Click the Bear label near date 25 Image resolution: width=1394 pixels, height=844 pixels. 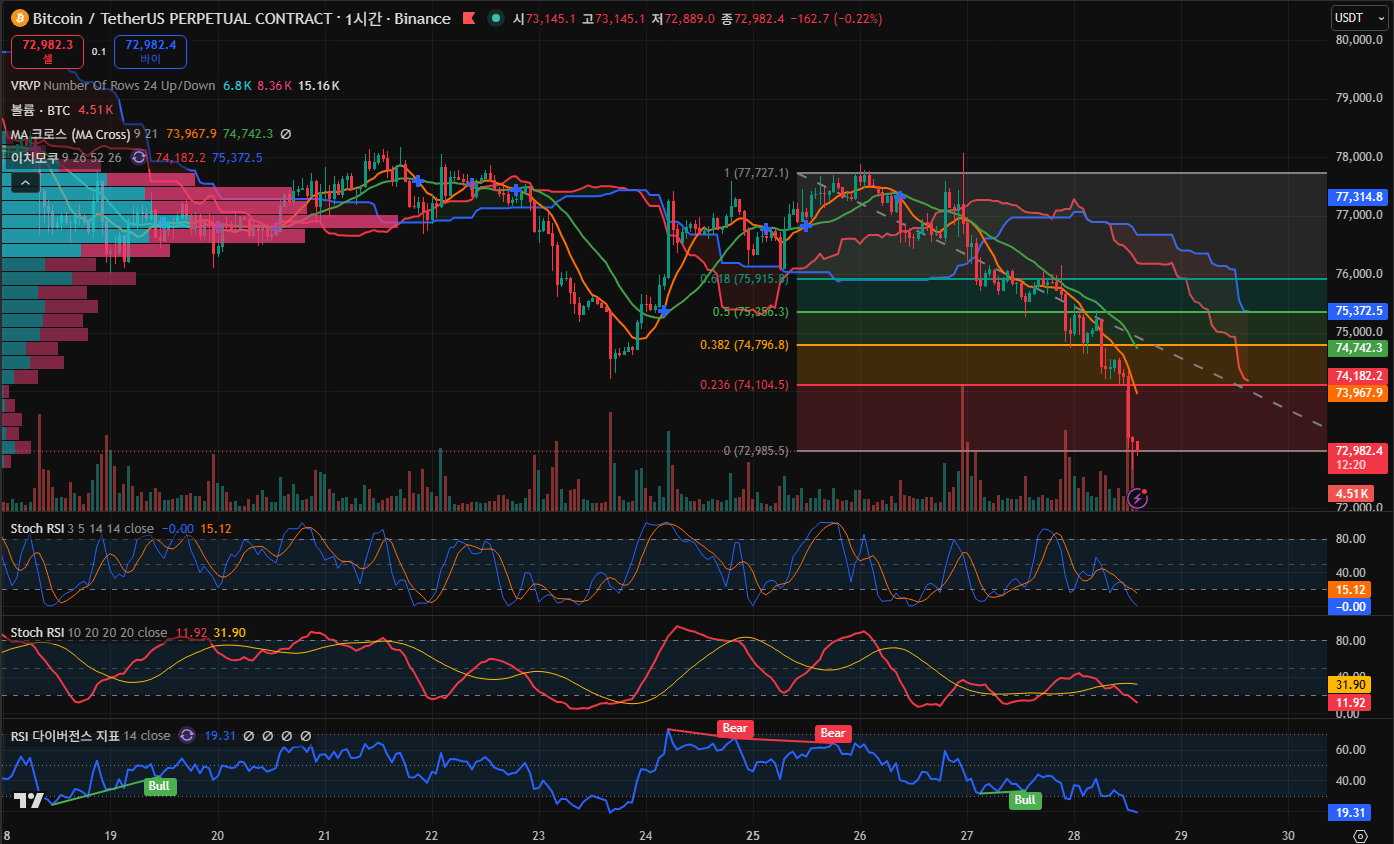click(735, 728)
